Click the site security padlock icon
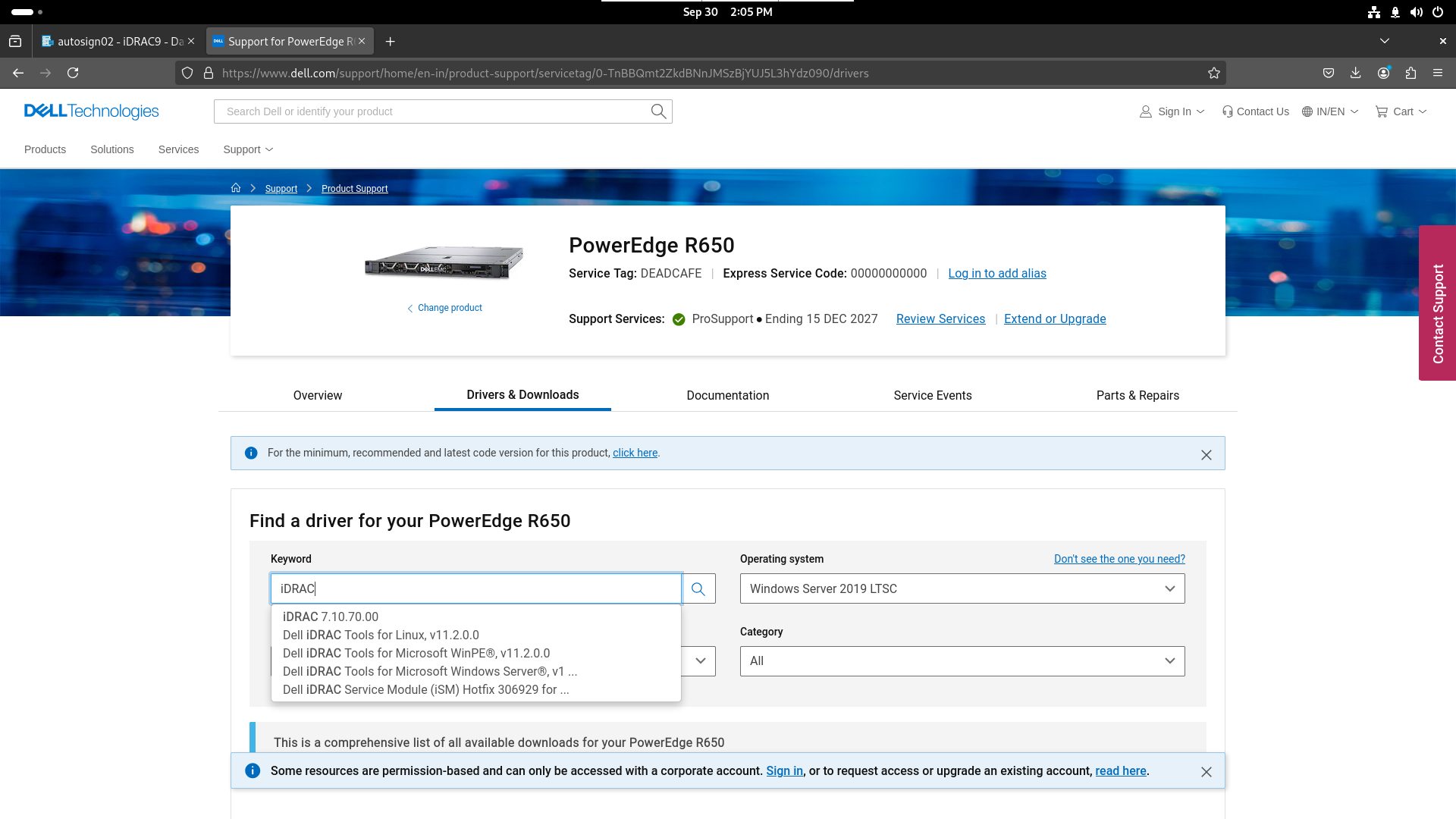The height and width of the screenshot is (819, 1456). (x=209, y=73)
